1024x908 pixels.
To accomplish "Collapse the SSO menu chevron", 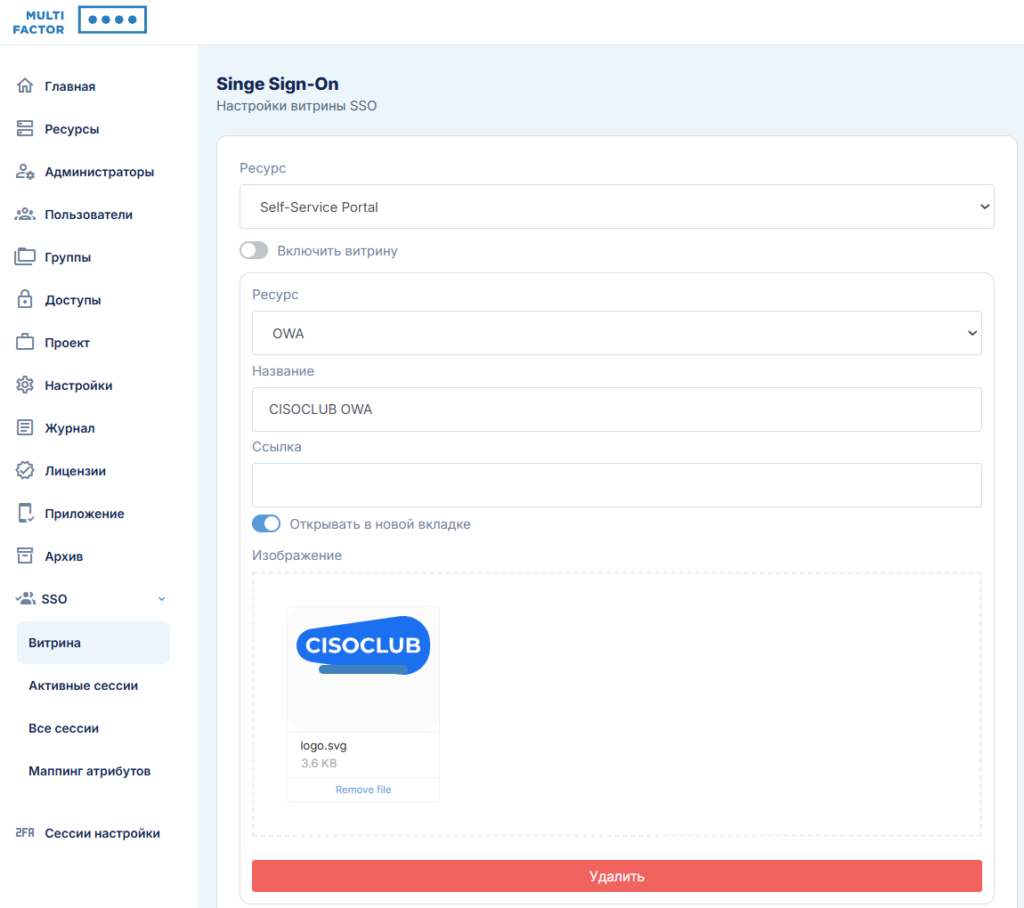I will pos(162,599).
